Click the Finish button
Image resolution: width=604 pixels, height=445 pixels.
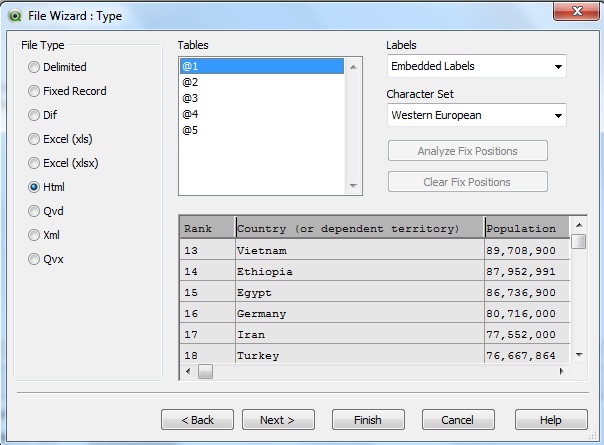point(368,420)
